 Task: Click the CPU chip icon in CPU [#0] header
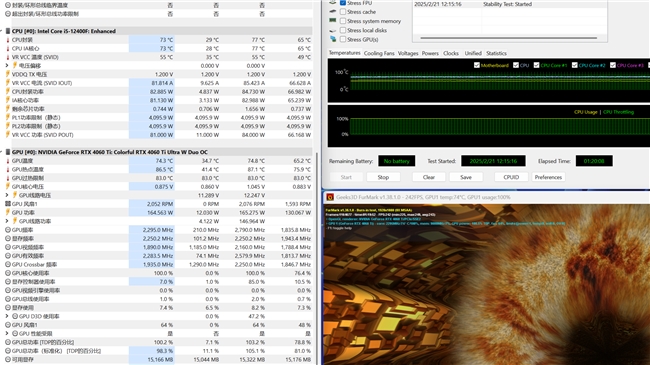click(7, 31)
